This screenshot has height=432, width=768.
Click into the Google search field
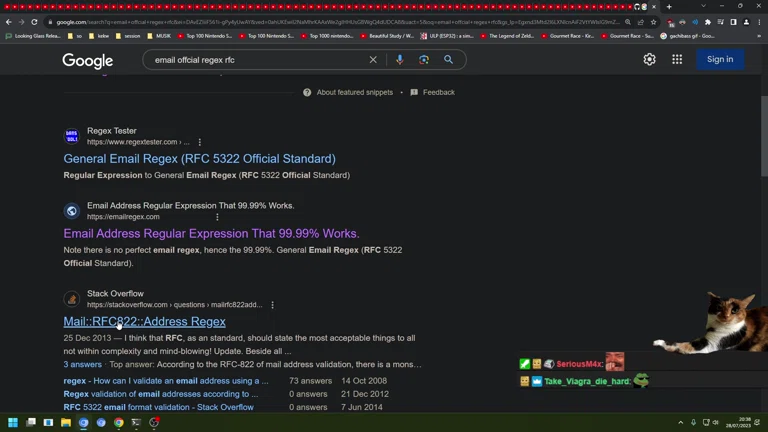260,60
